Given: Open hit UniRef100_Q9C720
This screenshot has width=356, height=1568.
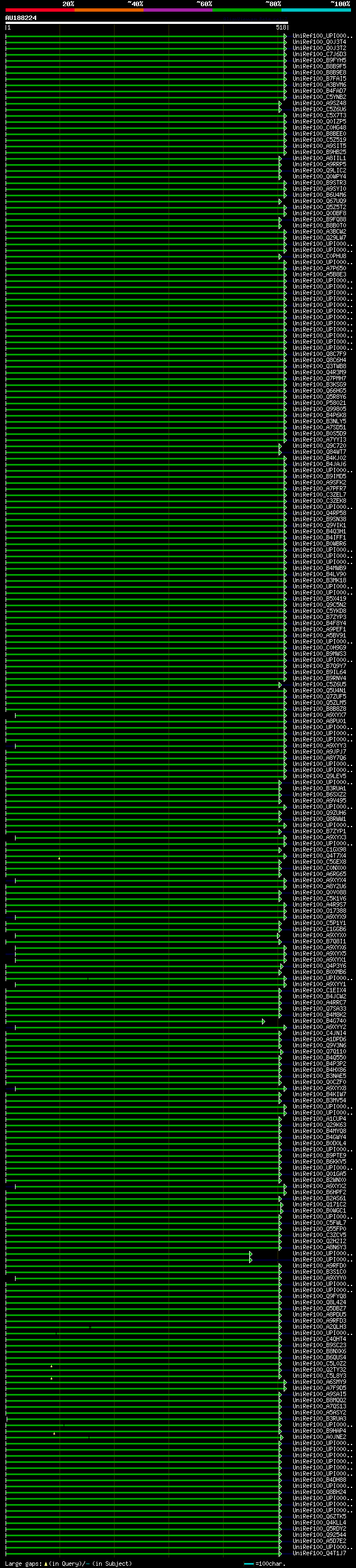Looking at the screenshot, I should point(319,446).
